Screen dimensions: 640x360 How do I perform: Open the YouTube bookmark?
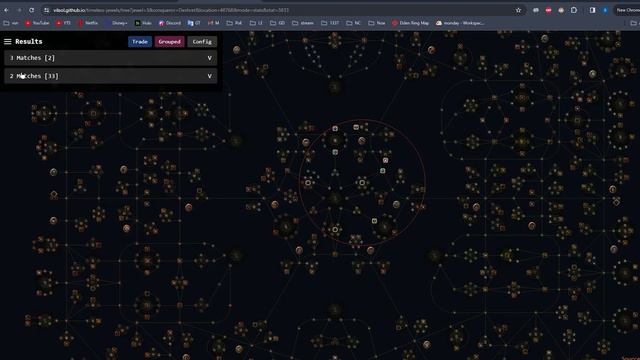coord(37,23)
